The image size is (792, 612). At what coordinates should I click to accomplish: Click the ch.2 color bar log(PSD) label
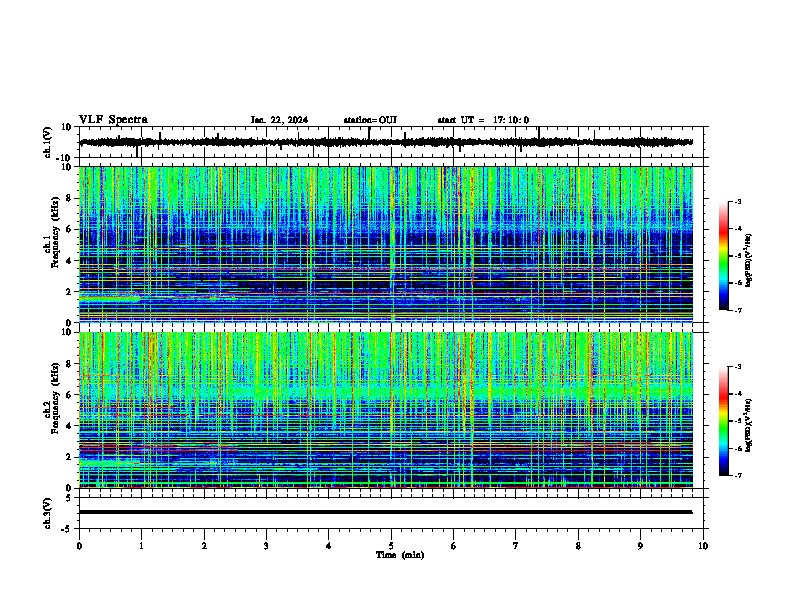pyautogui.click(x=748, y=425)
